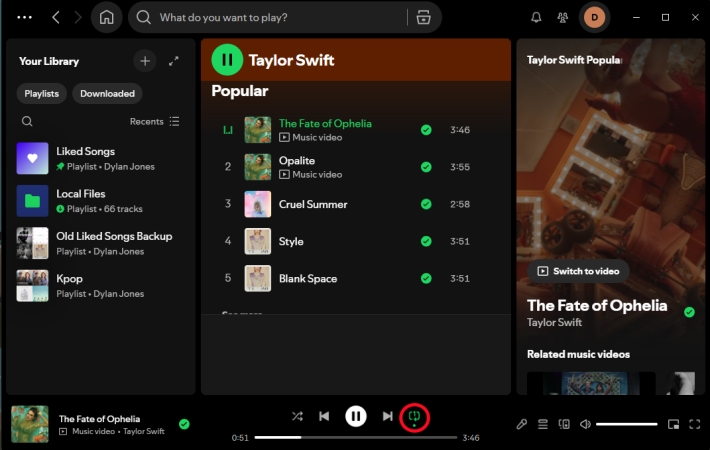Click the now playing bar album art
Viewport: 710px width, 450px height.
30,424
